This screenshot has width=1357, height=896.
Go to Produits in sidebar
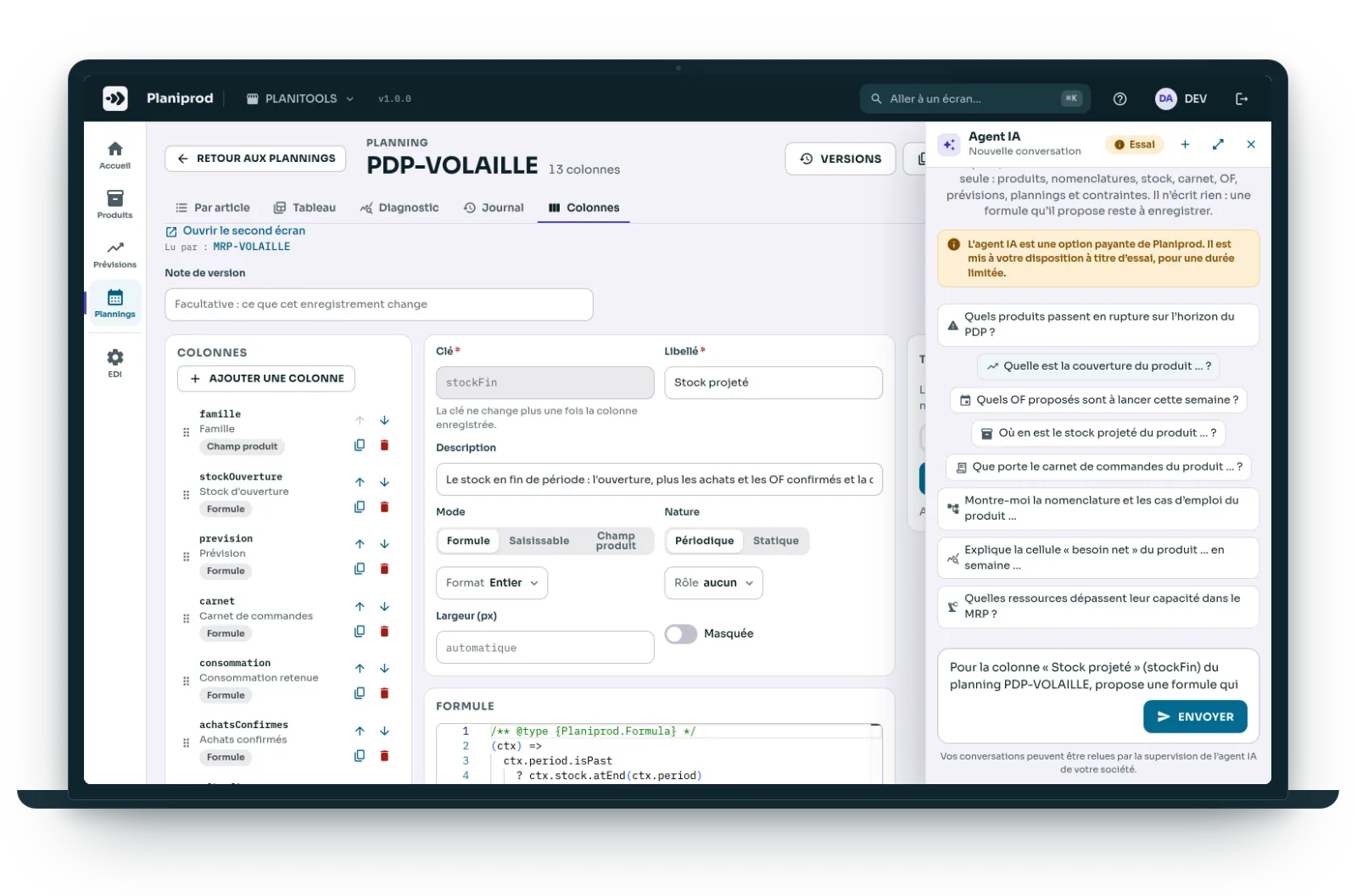pos(114,204)
